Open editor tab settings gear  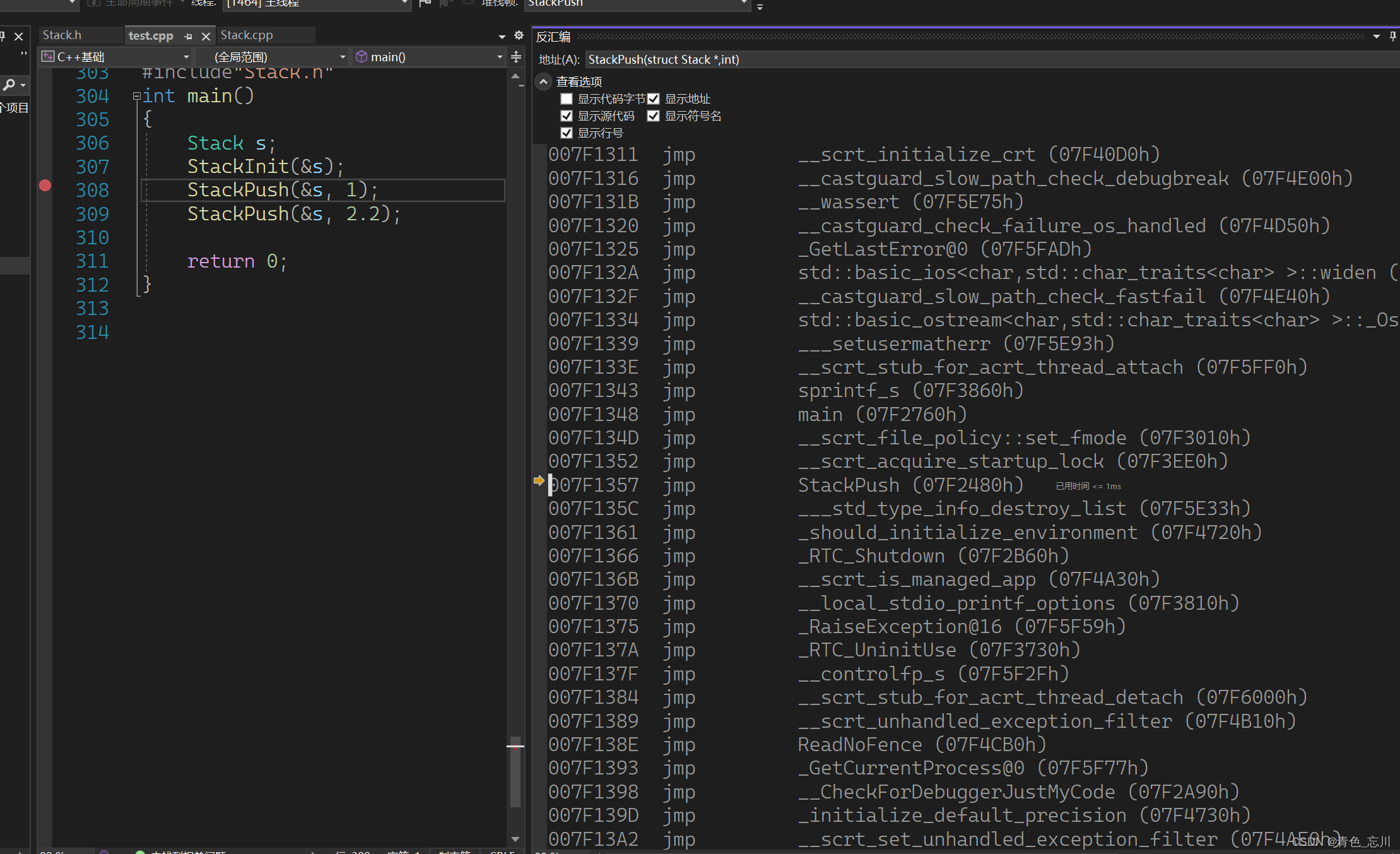(x=519, y=35)
